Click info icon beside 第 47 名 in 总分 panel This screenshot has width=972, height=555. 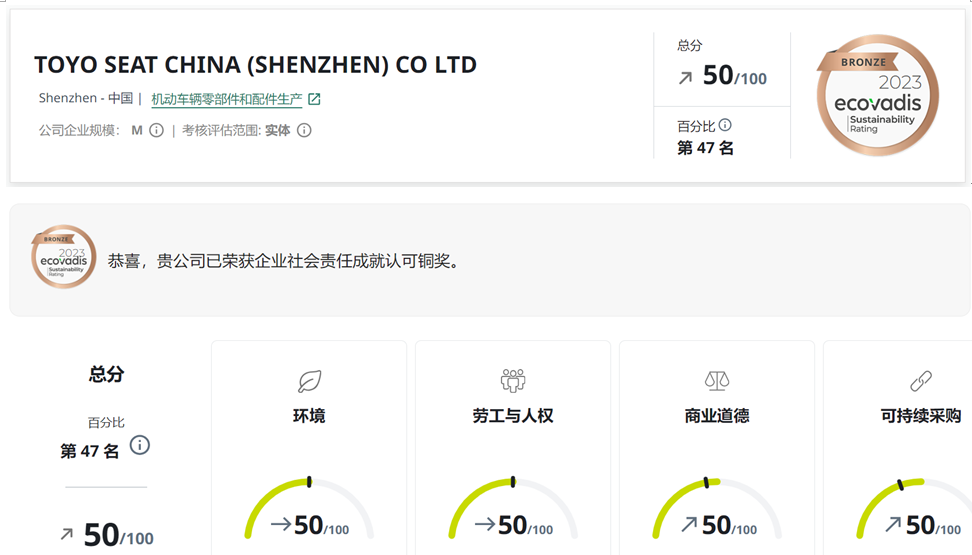tap(140, 445)
